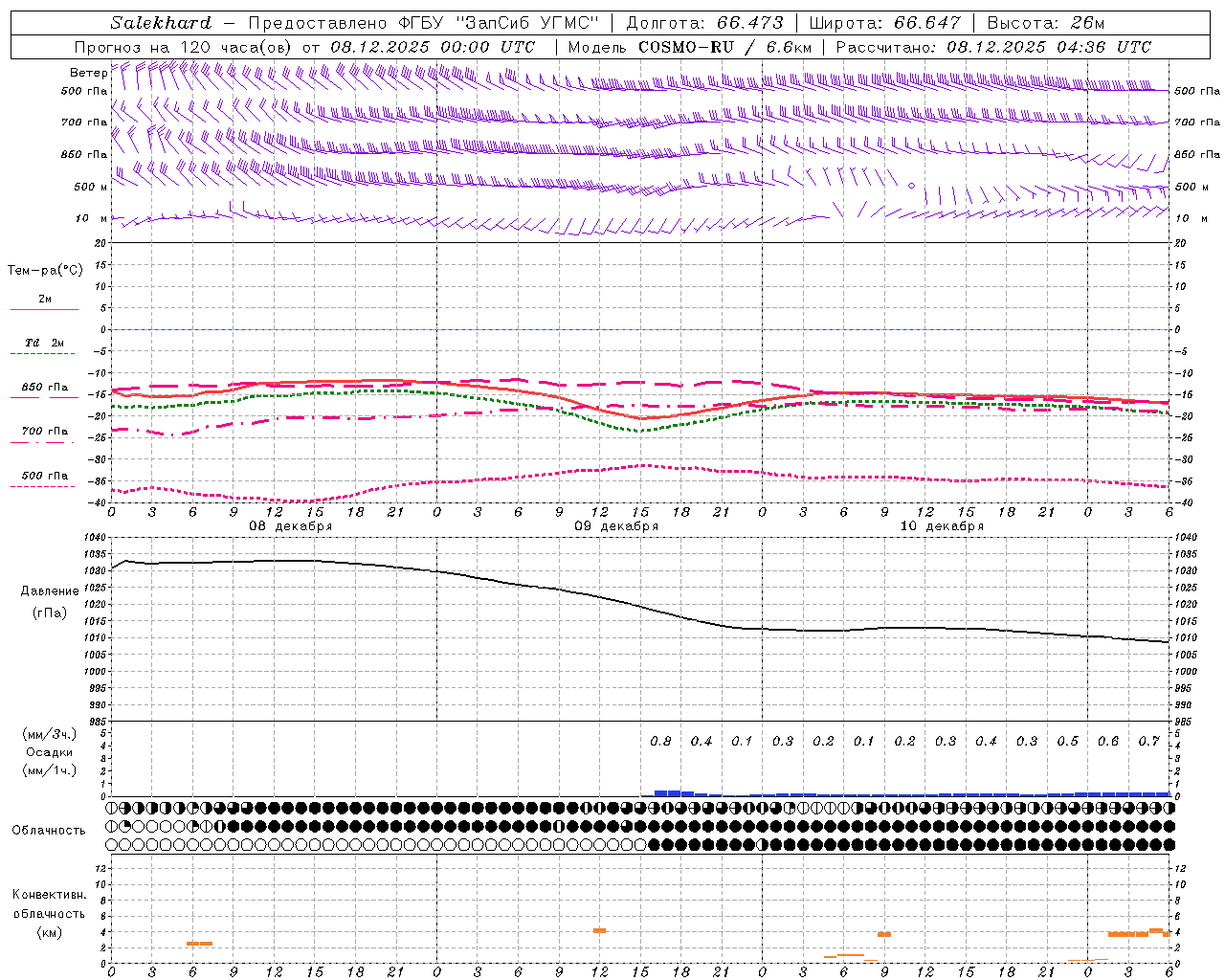
Task: Click the Ветер wind panel label
Action: tap(88, 73)
